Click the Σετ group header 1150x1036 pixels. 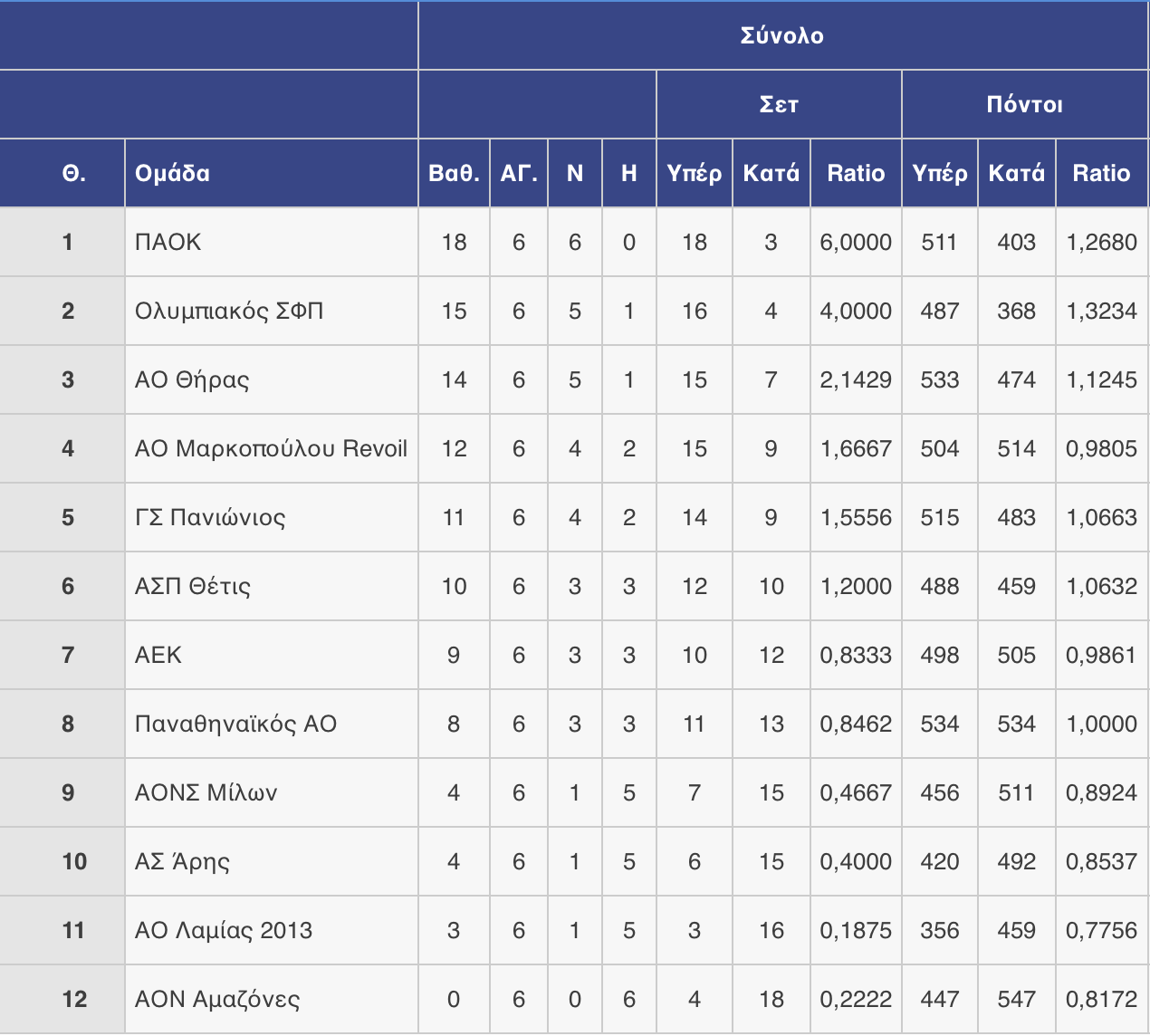click(x=779, y=104)
